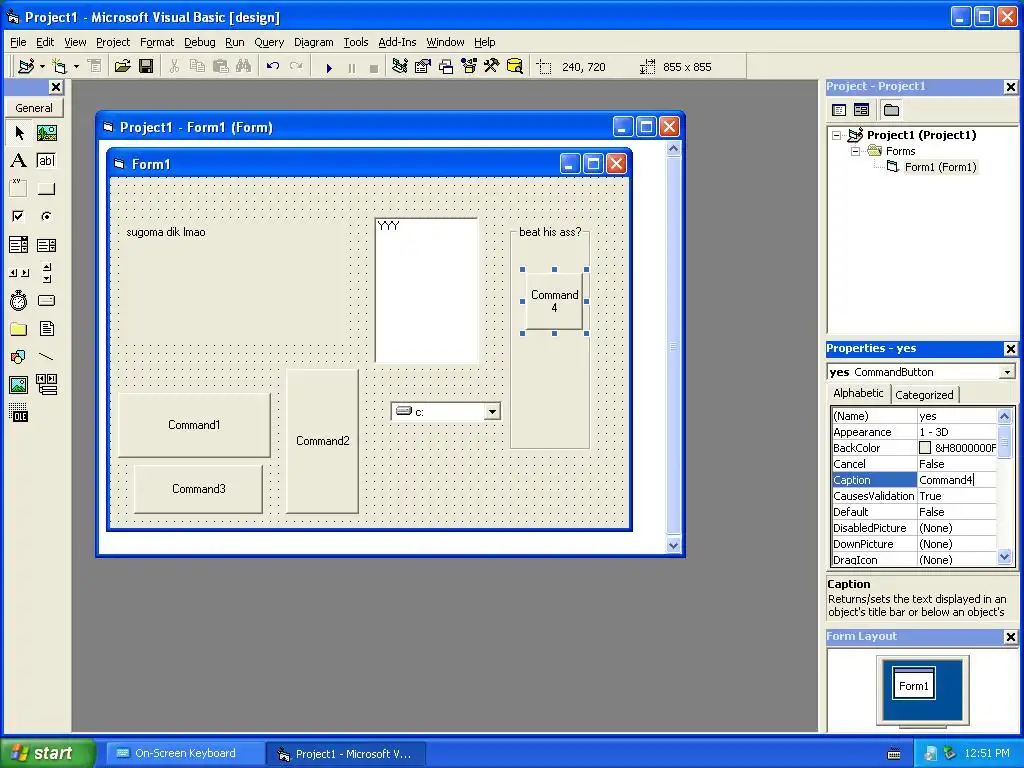Select the HScrollBar control tool

(19, 273)
